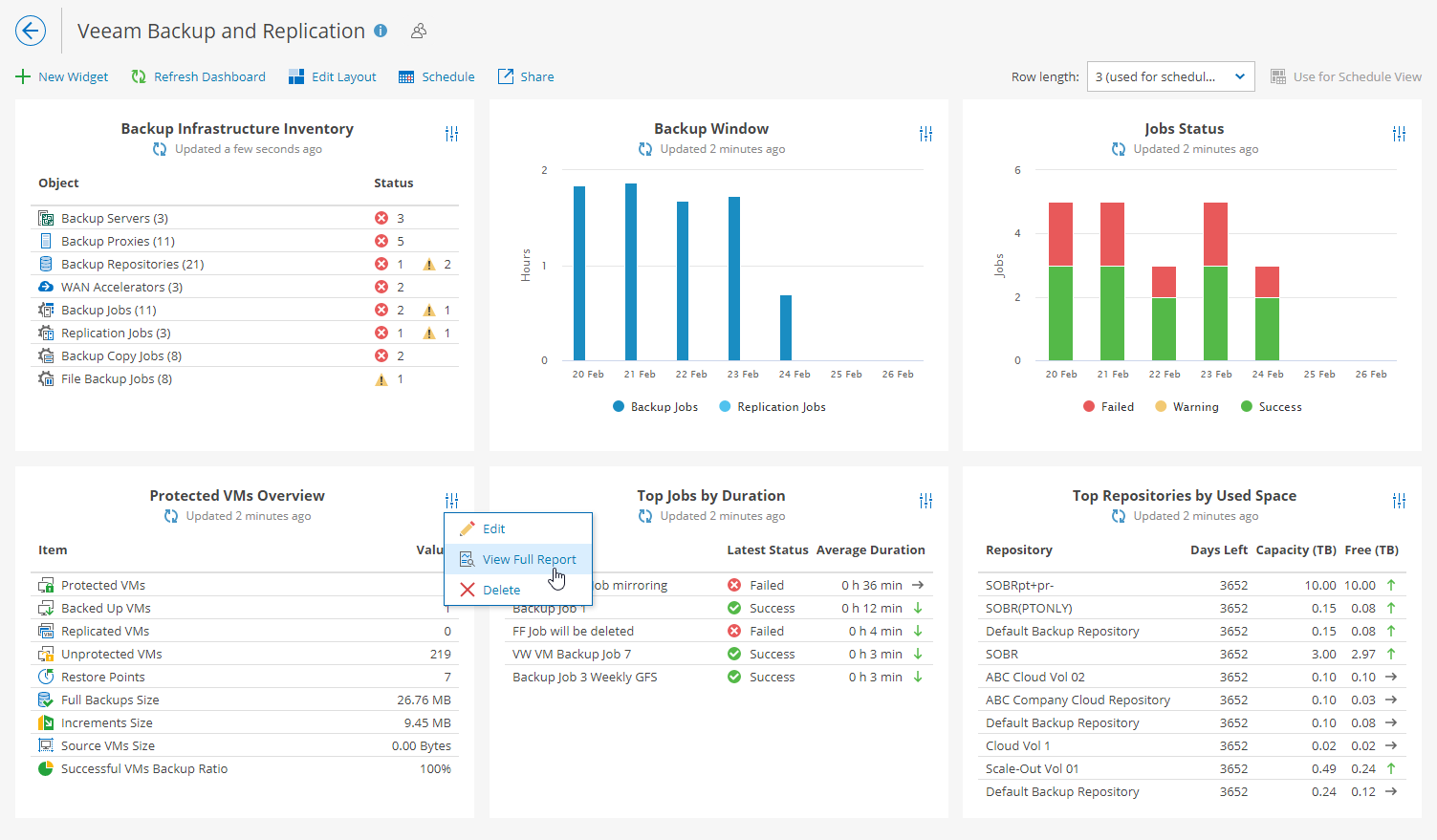
Task: Click the Backup Copy Jobs (8) icon
Action: click(46, 355)
